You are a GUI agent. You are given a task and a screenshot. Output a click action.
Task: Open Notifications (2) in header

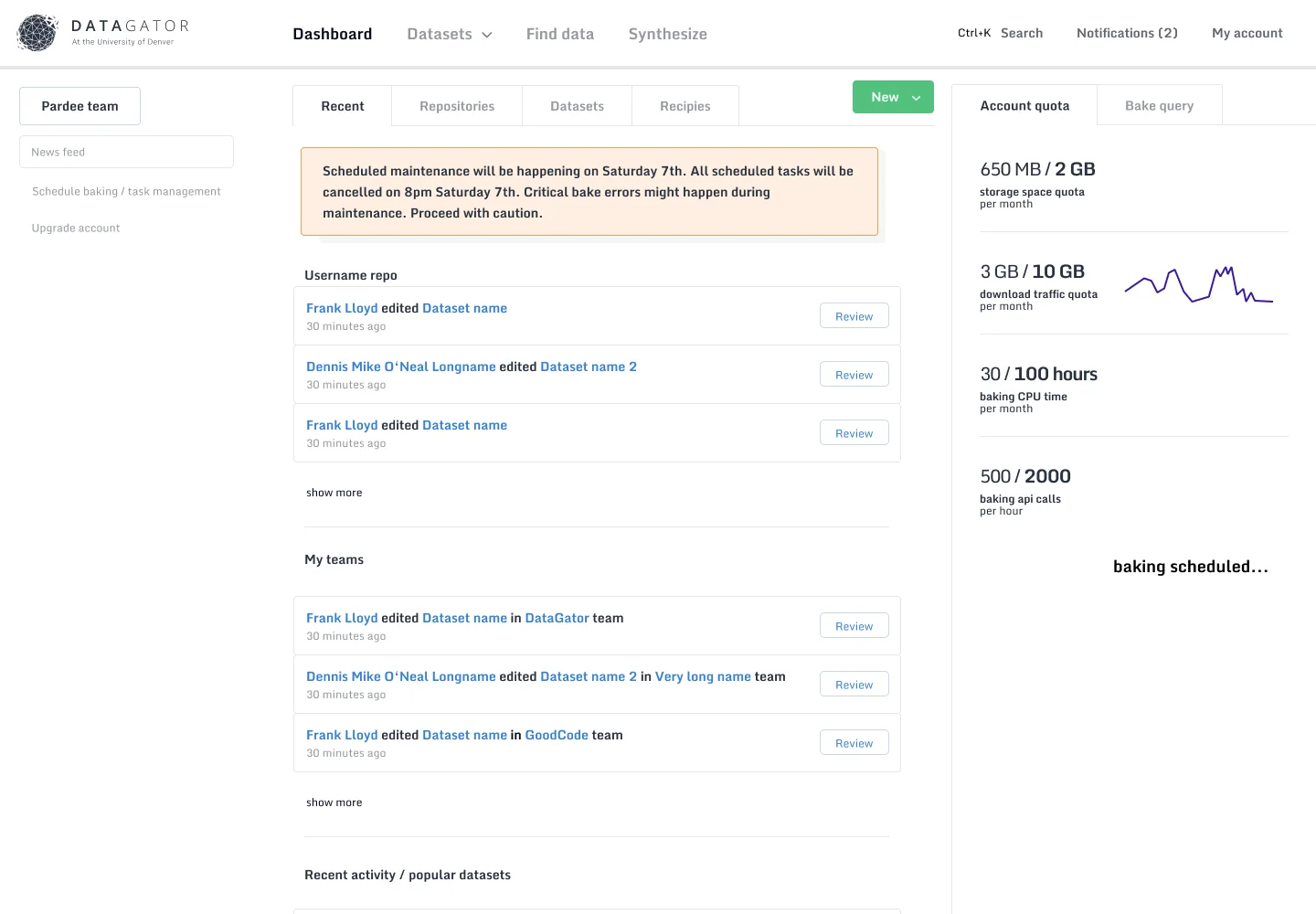point(1127,33)
